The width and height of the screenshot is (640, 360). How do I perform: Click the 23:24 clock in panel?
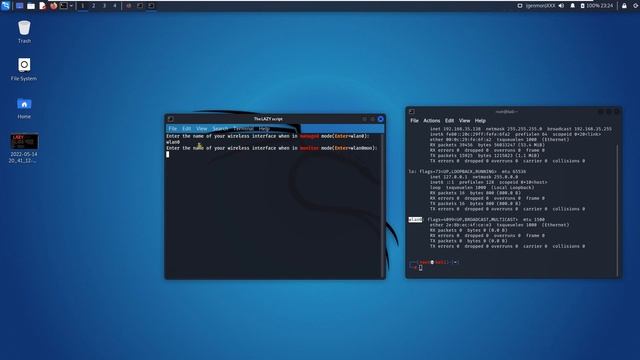[x=607, y=6]
